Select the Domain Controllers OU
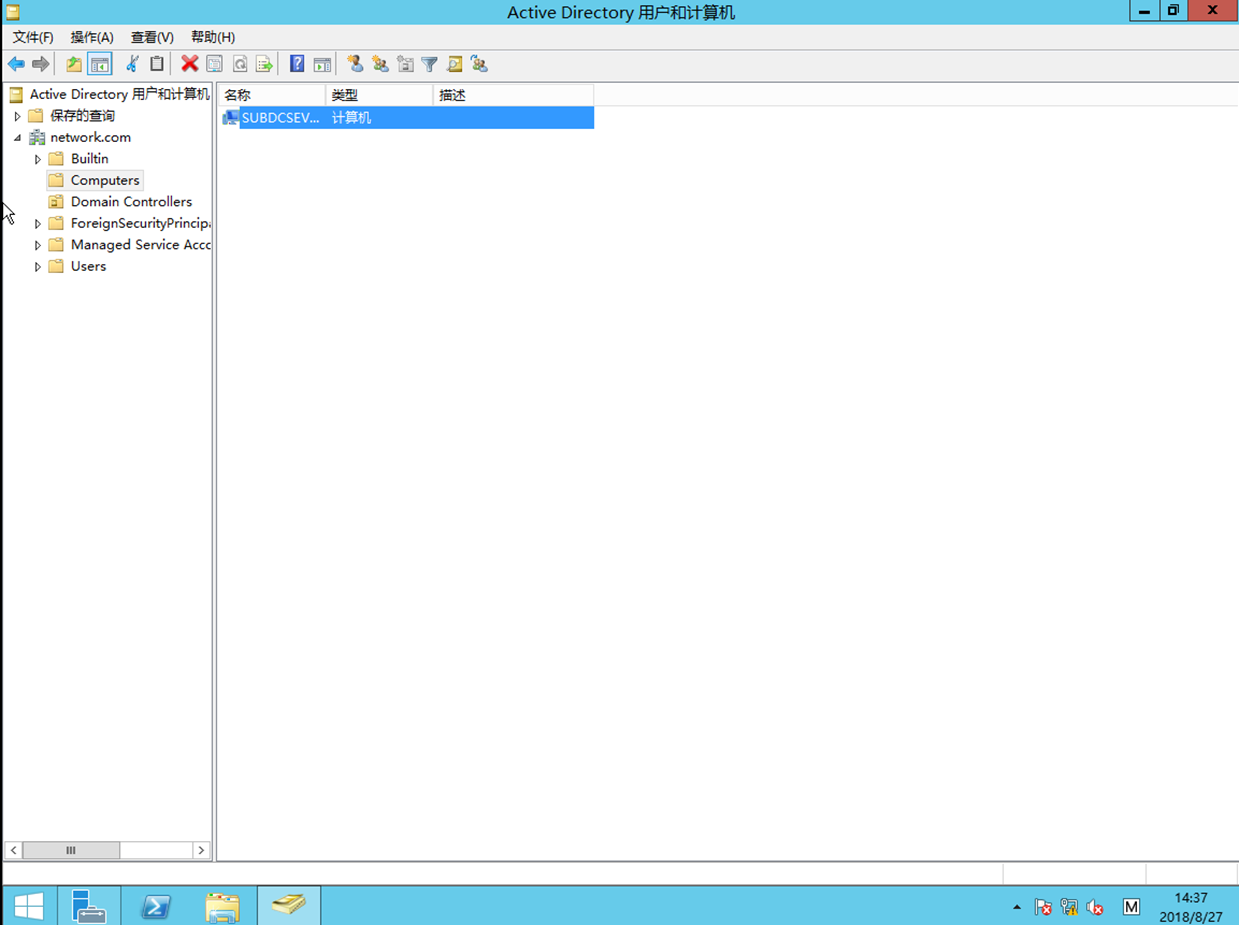The image size is (1239, 925). (131, 202)
